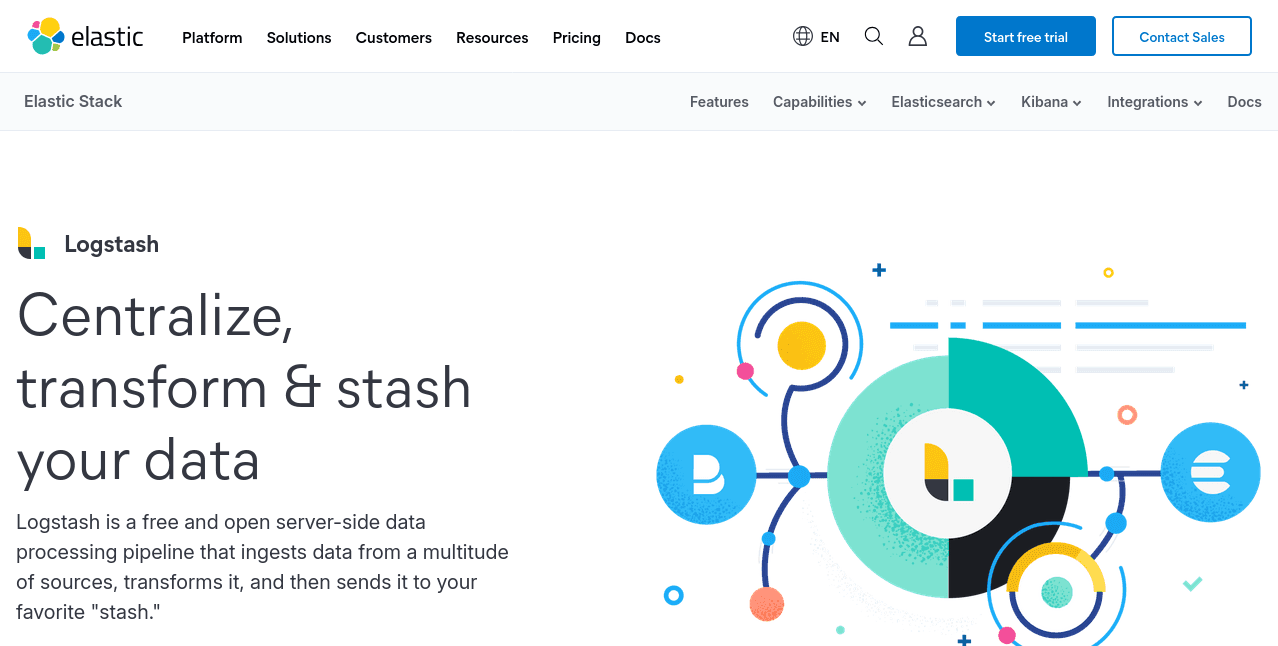The height and width of the screenshot is (646, 1278).
Task: Open the Features link in subnav
Action: (x=719, y=102)
